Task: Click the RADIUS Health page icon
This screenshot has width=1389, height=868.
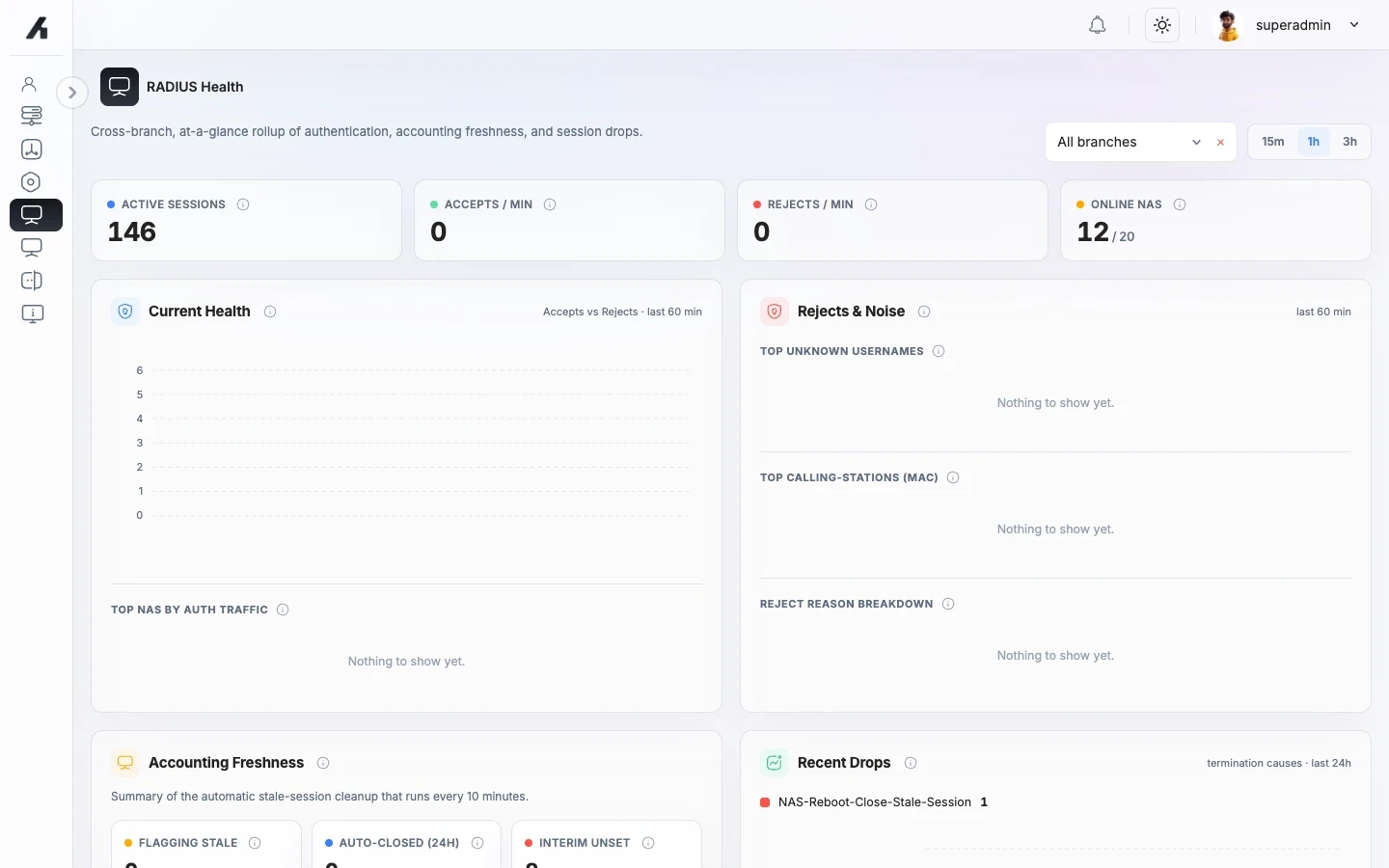Action: point(120,87)
